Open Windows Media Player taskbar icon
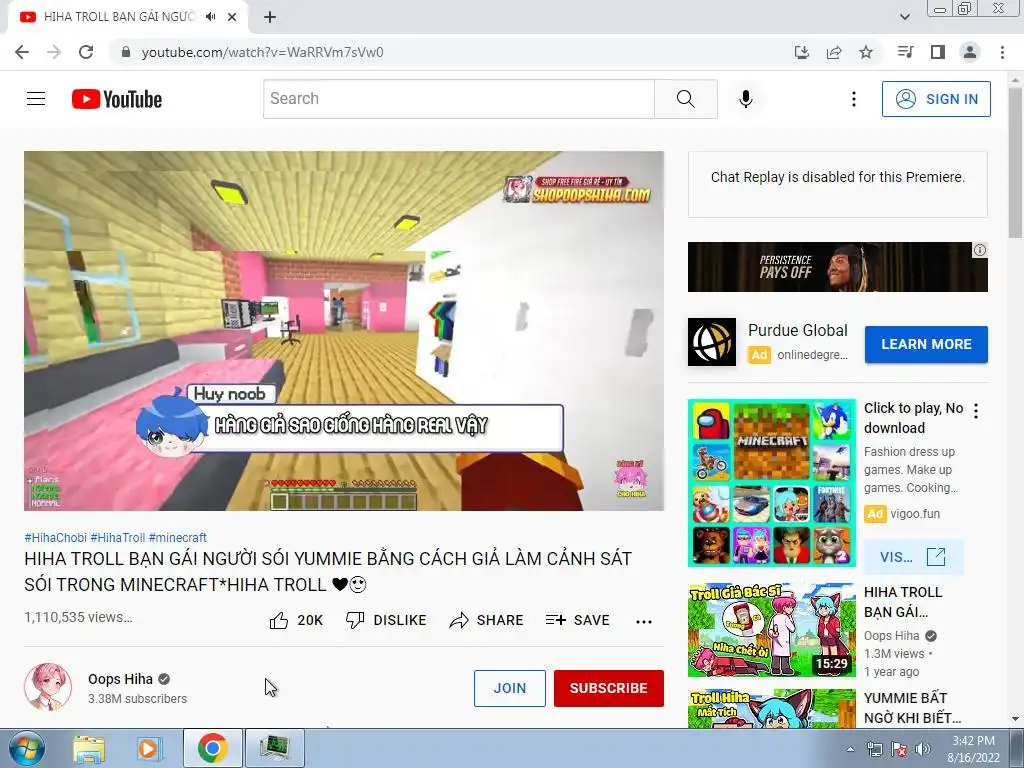The height and width of the screenshot is (768, 1024). (150, 748)
